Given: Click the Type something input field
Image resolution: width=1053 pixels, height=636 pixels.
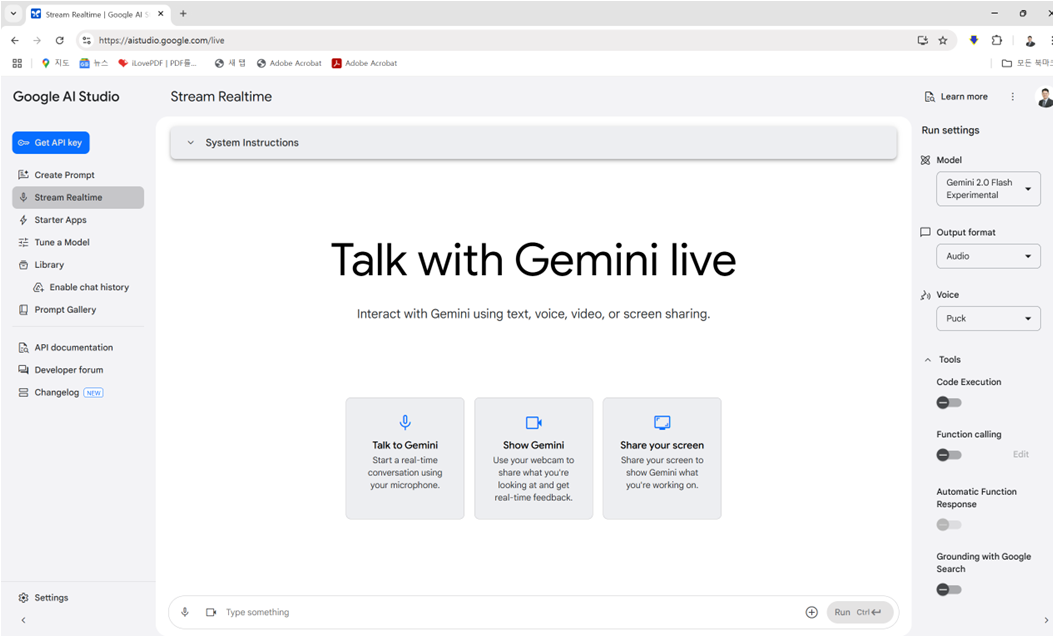Looking at the screenshot, I should tap(500, 612).
